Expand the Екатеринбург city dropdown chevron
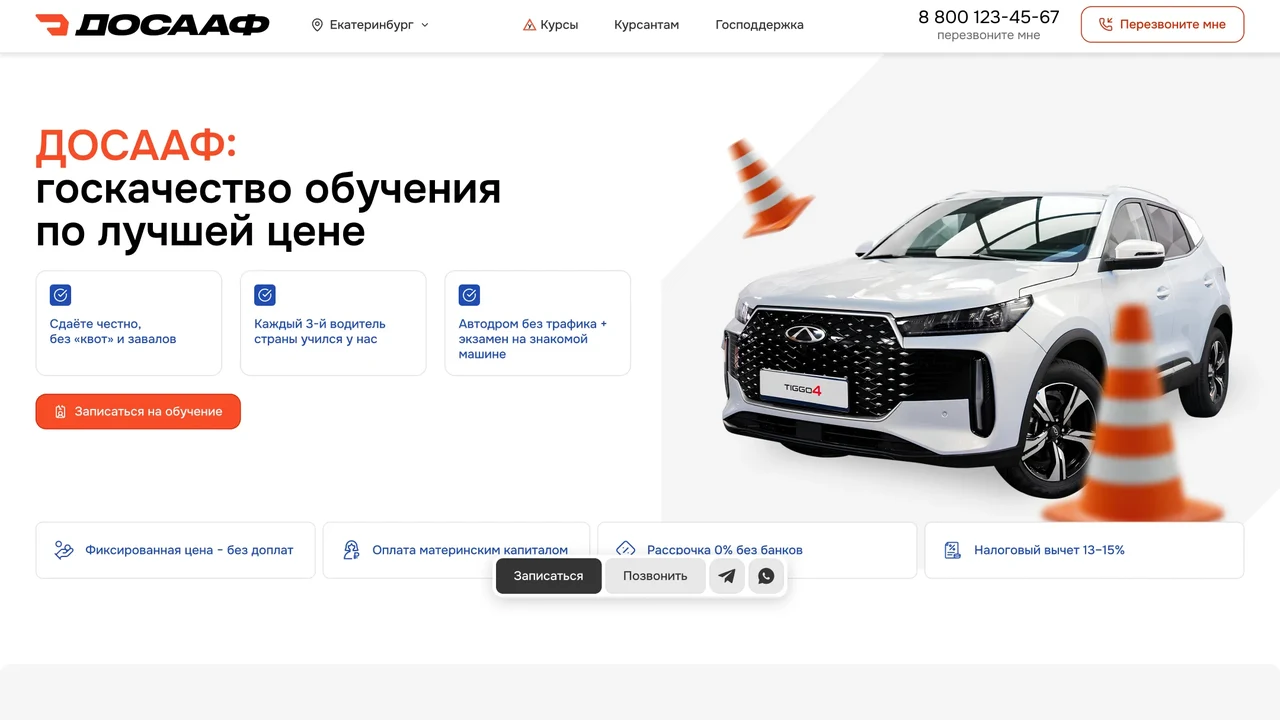1280x720 pixels. pos(425,25)
